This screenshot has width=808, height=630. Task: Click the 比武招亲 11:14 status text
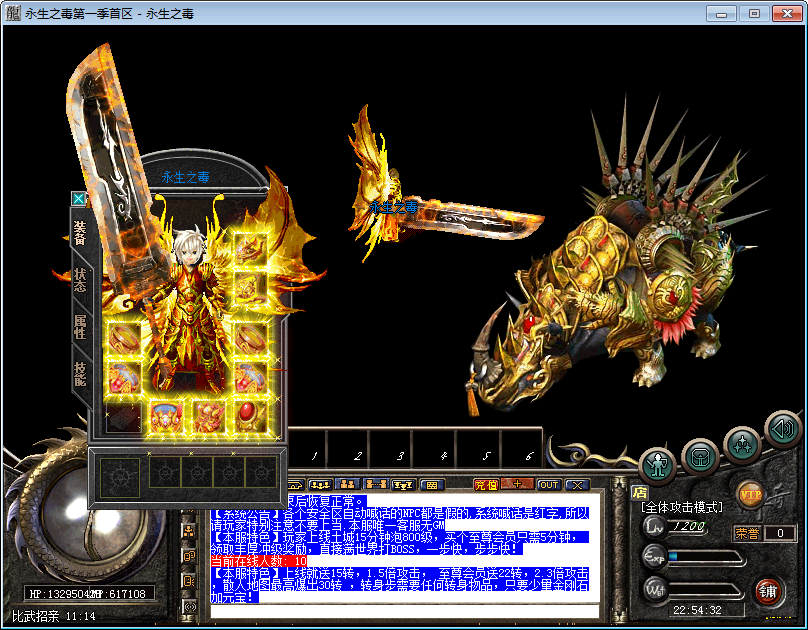coord(54,616)
